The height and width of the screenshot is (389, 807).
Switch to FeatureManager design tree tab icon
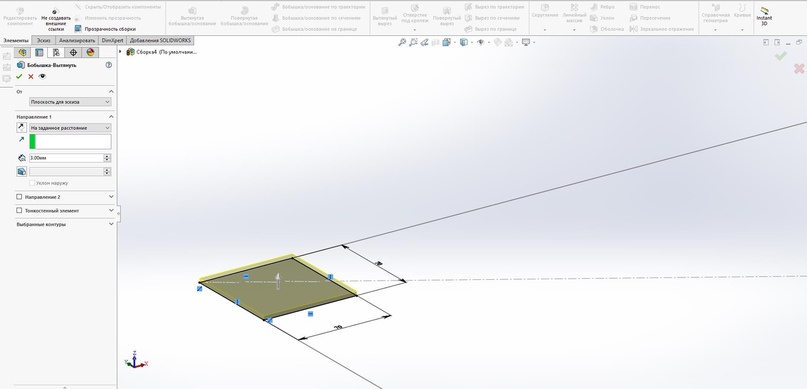22,52
